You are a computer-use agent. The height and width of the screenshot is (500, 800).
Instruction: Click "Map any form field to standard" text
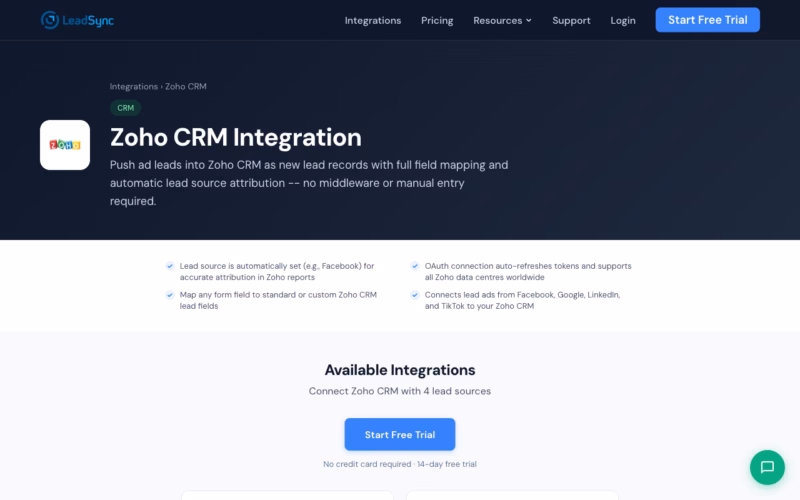pos(278,300)
